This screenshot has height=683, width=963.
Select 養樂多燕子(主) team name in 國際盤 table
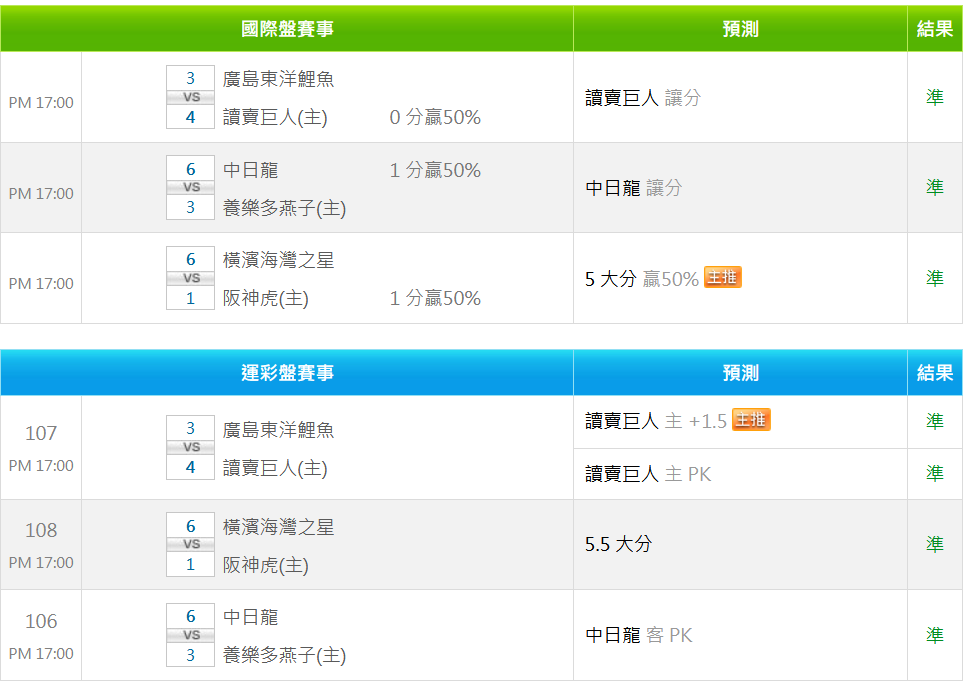click(x=284, y=208)
